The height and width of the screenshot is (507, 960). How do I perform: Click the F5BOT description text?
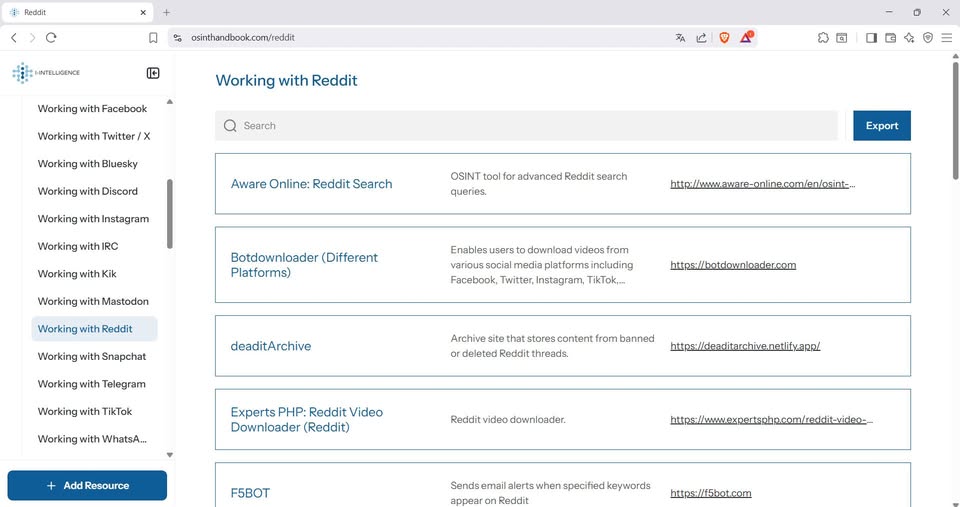coord(550,493)
